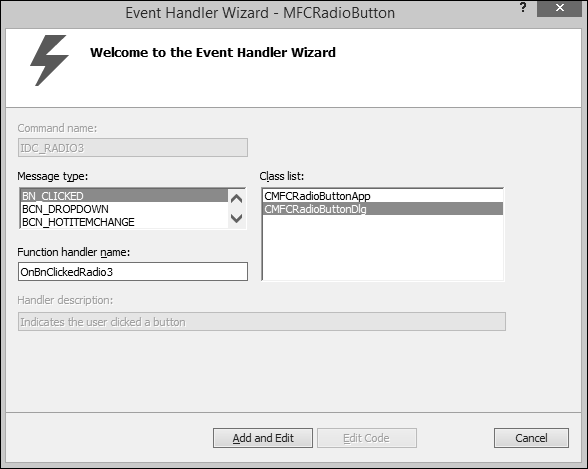Choose CMFCRadioButtonDlg in class list
Viewport: 588px width, 469px height.
pos(382,209)
